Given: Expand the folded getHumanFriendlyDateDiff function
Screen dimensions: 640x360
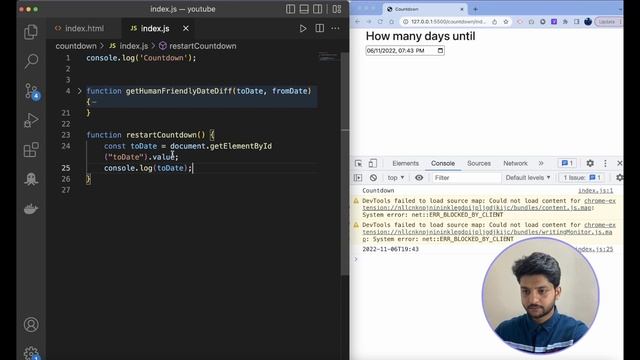Looking at the screenshot, I should [80, 91].
